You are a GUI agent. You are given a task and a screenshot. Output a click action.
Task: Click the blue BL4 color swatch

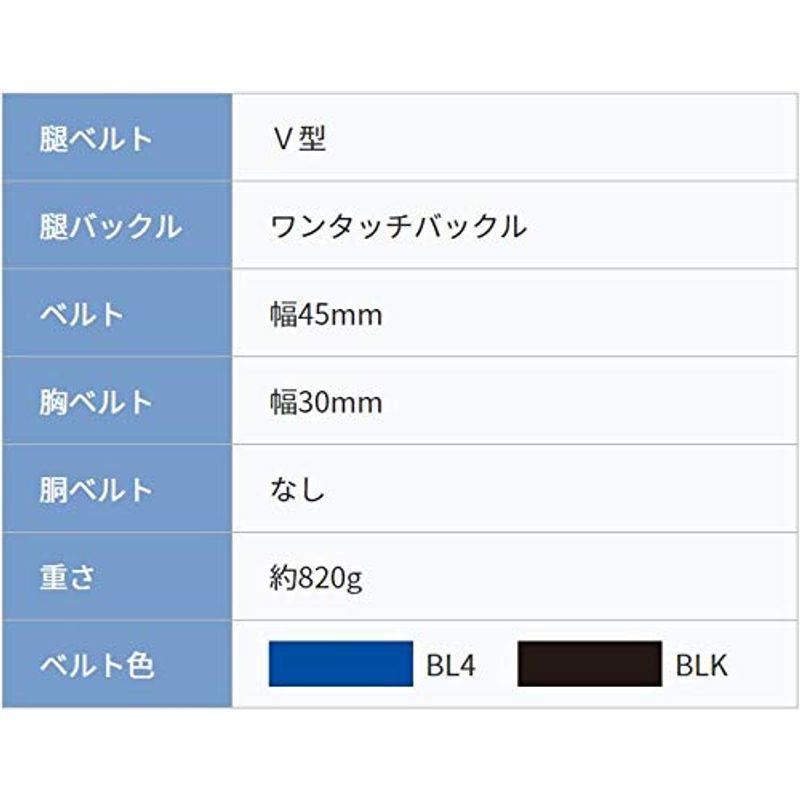click(x=341, y=664)
